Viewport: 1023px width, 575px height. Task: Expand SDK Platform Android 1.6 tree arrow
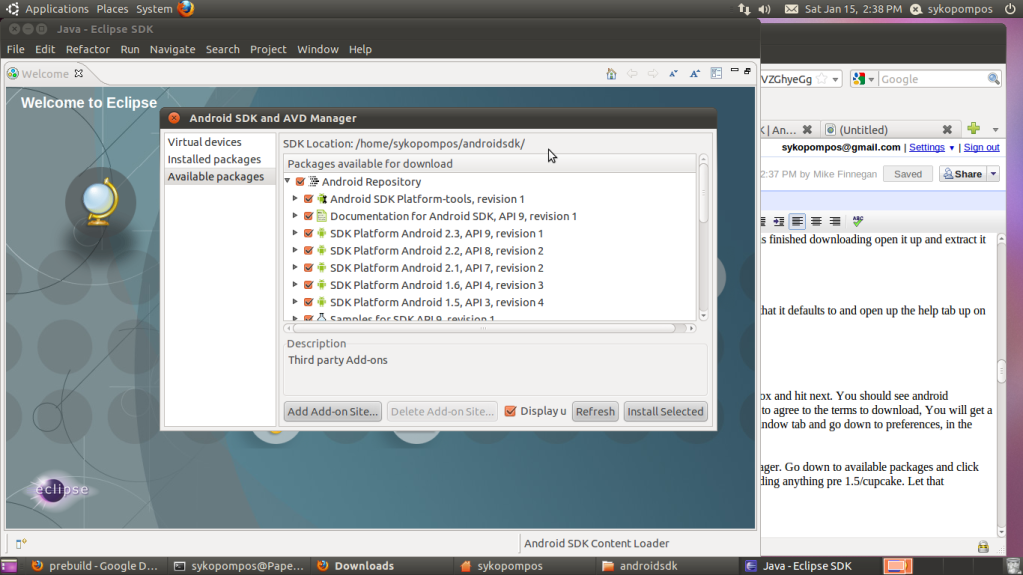point(295,285)
